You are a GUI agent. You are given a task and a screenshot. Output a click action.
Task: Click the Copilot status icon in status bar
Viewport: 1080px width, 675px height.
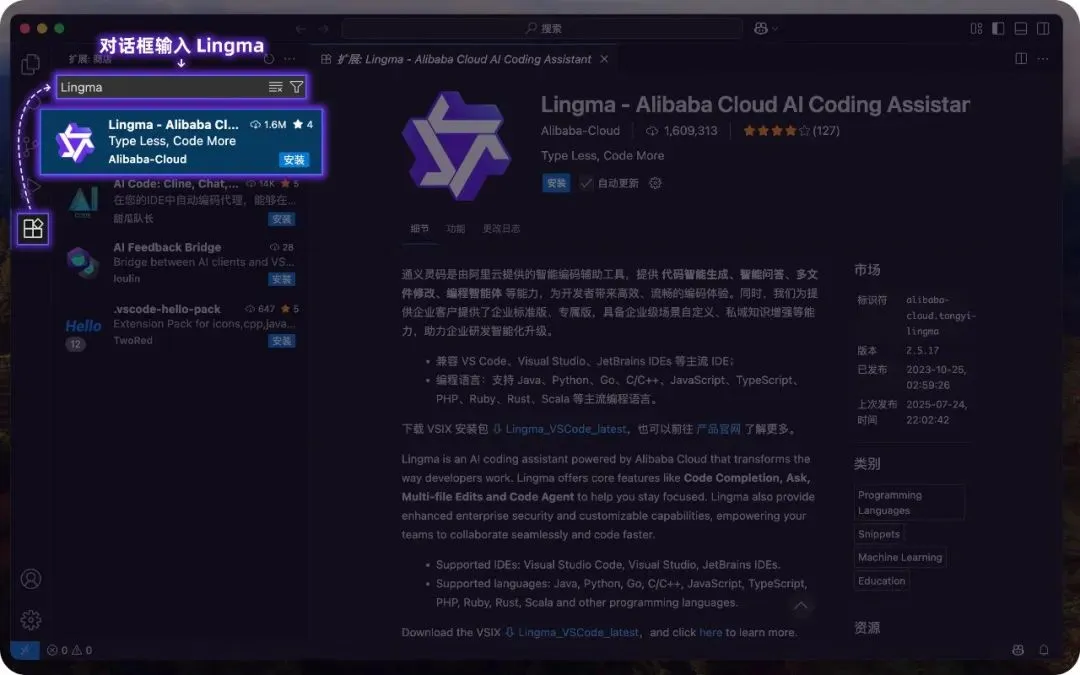[1018, 650]
